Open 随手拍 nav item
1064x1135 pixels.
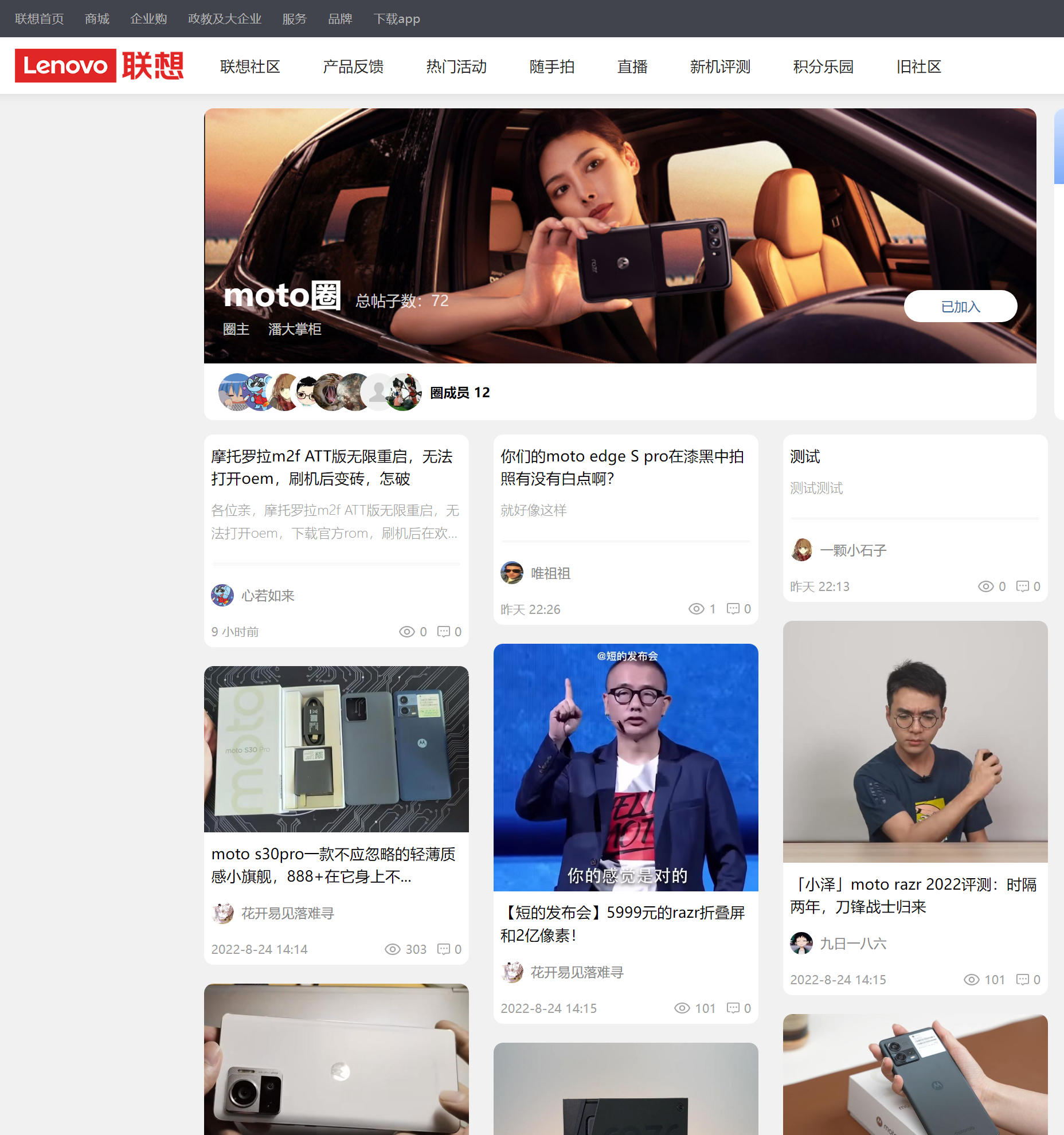(x=552, y=66)
